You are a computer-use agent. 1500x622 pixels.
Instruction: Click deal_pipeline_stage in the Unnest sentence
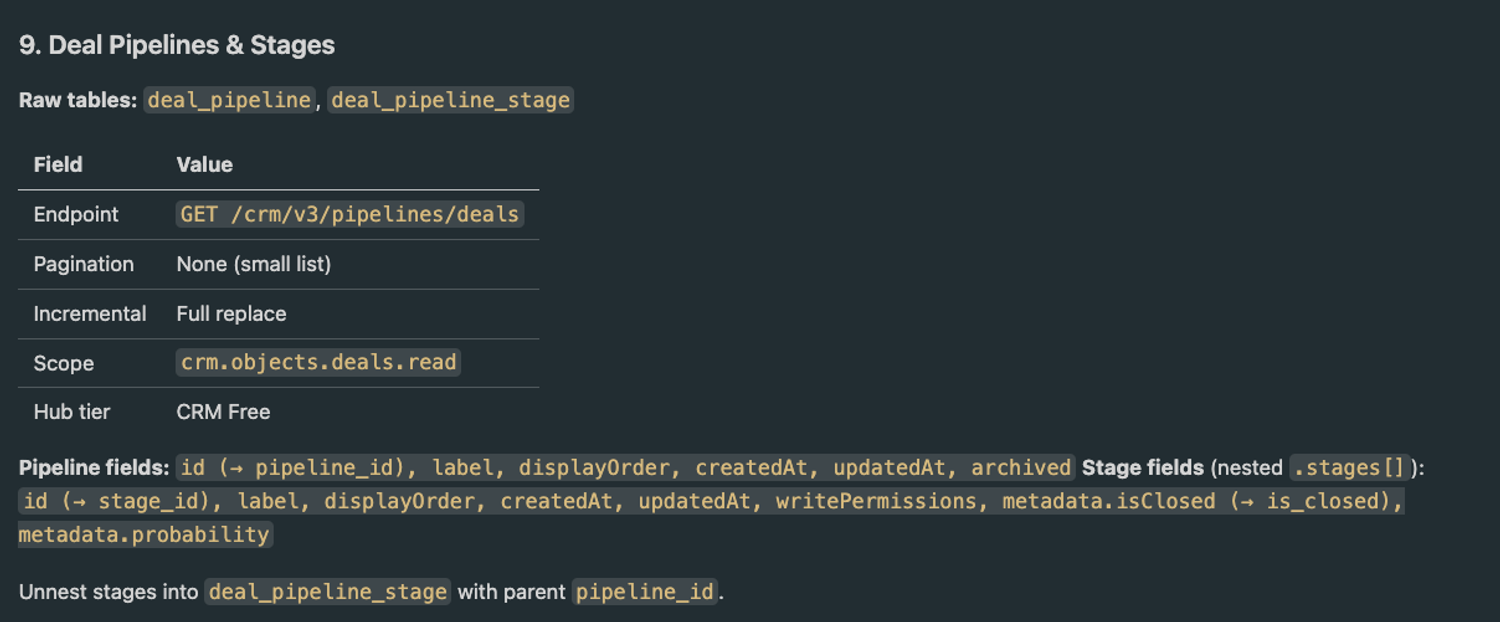pyautogui.click(x=328, y=592)
